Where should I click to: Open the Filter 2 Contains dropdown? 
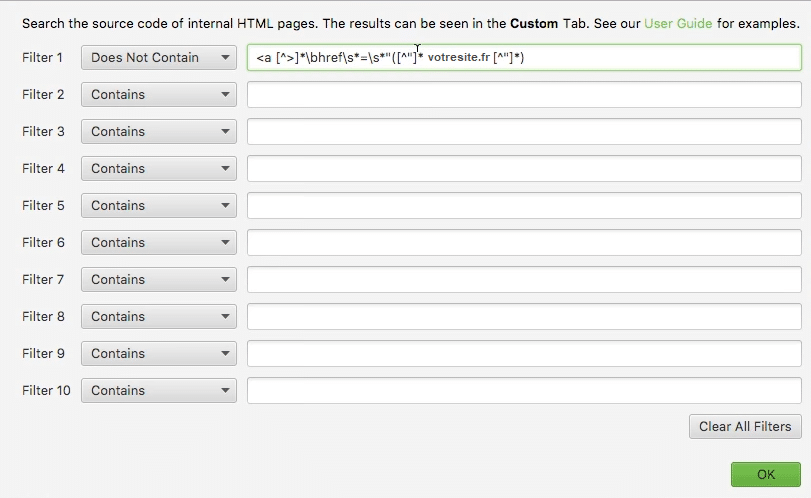tap(159, 95)
